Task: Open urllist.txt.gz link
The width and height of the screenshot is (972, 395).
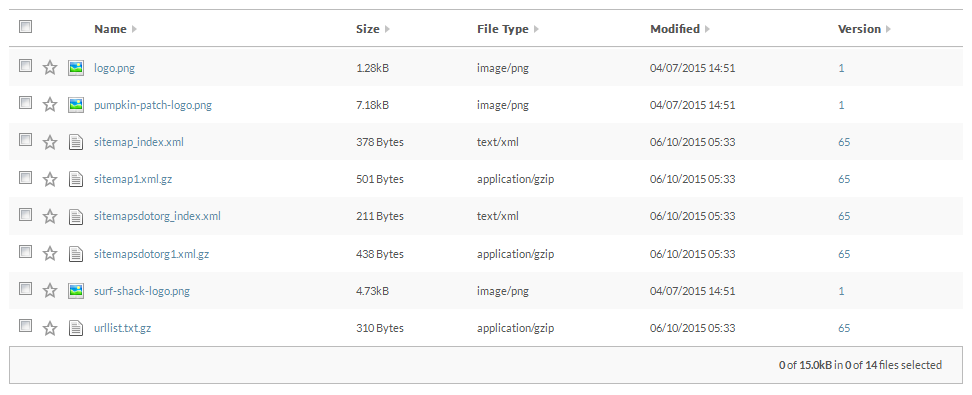Action: tap(123, 329)
